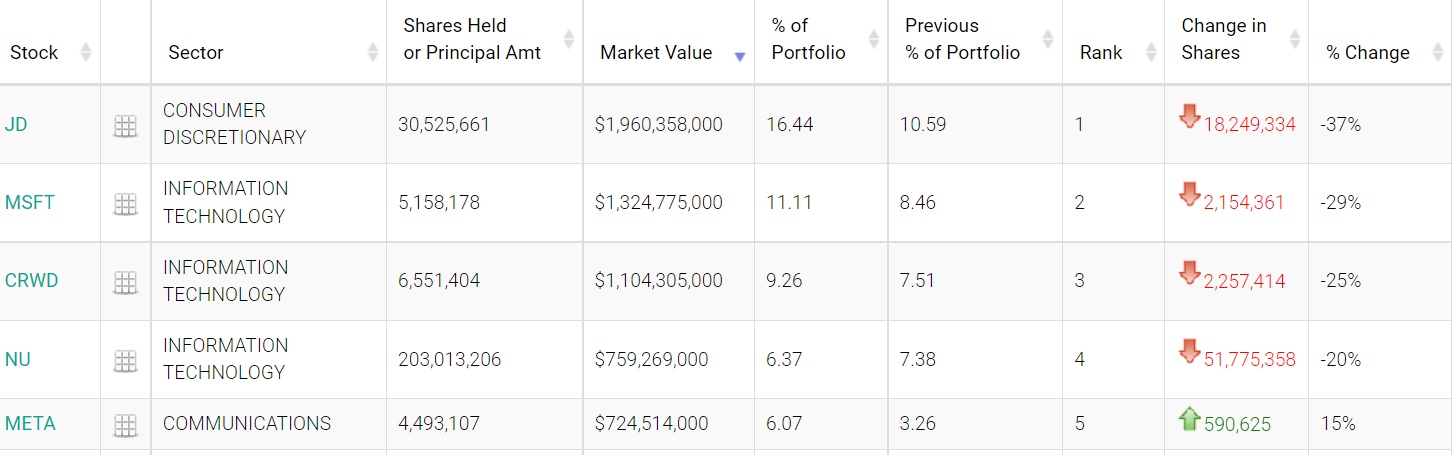Click JD market value cell $1,960,358,000
1452x455 pixels.
[658, 124]
